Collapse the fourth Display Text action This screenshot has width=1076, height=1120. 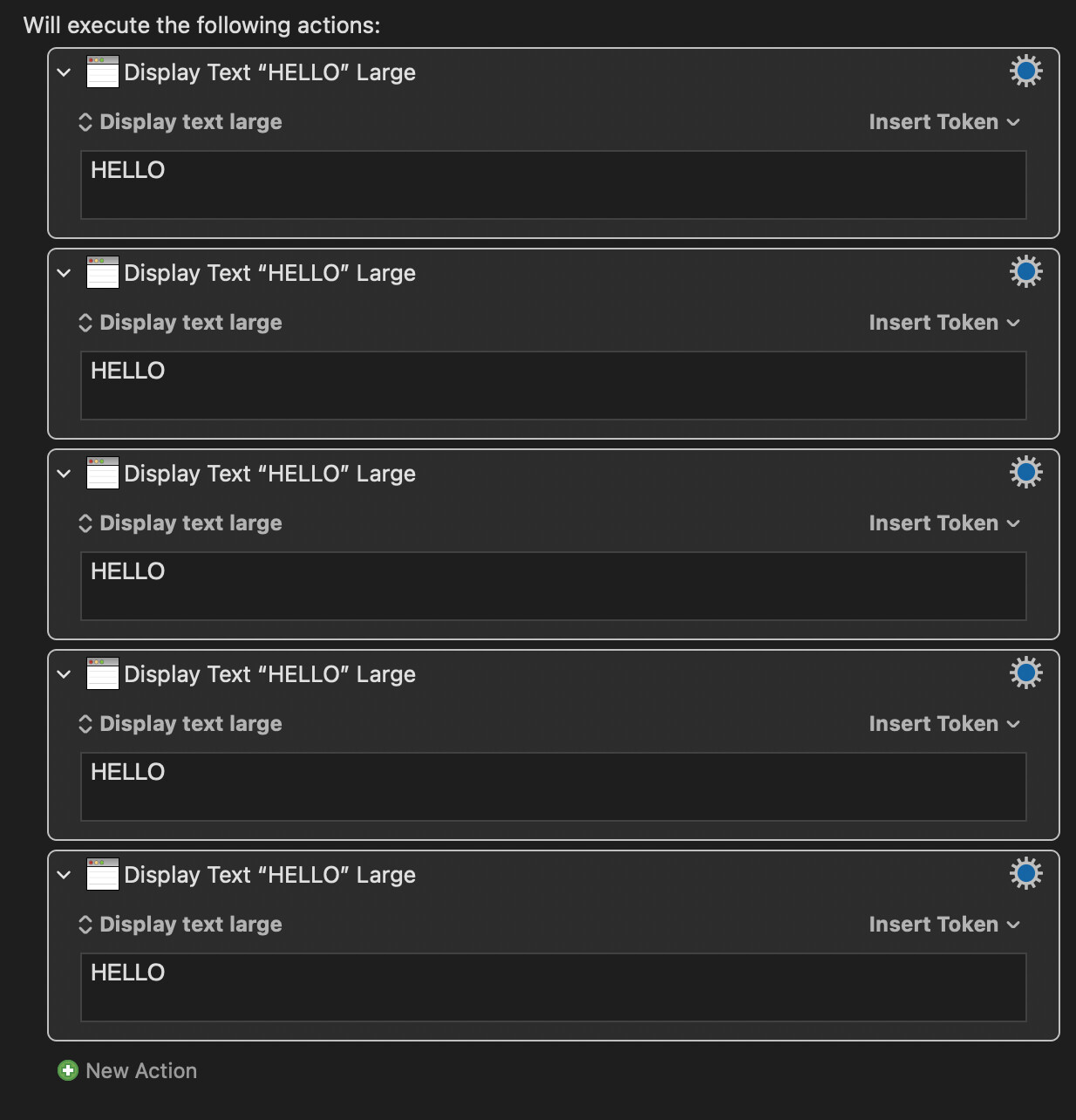click(x=64, y=674)
